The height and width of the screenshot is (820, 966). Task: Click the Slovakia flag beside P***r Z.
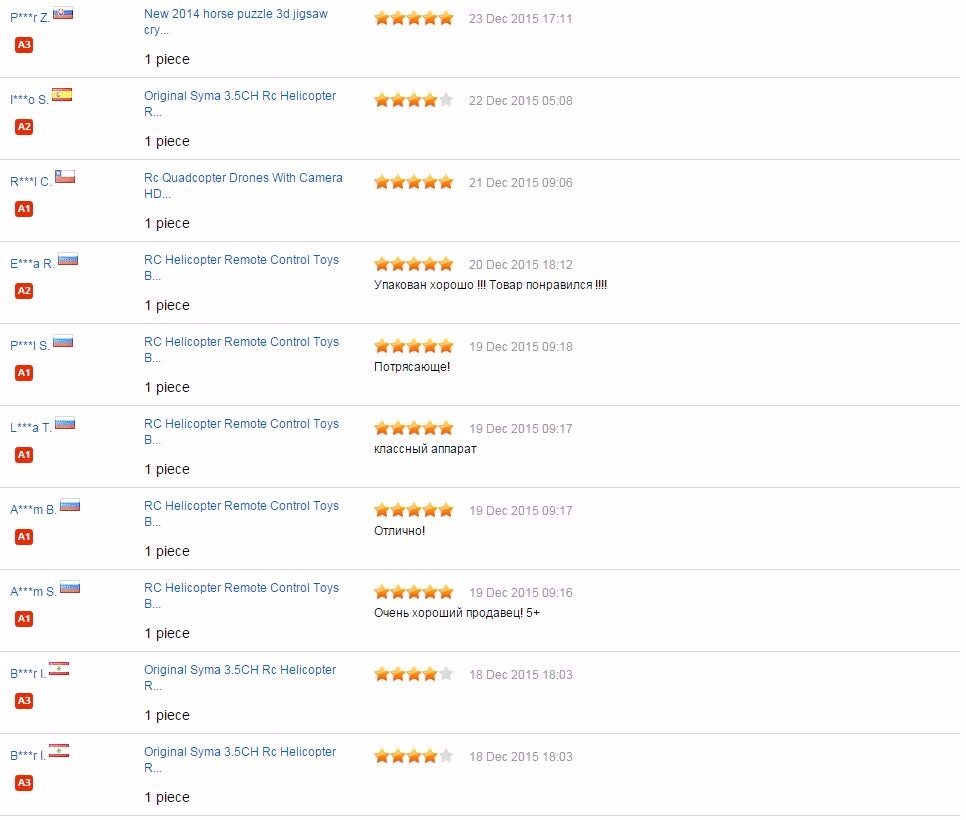(63, 13)
